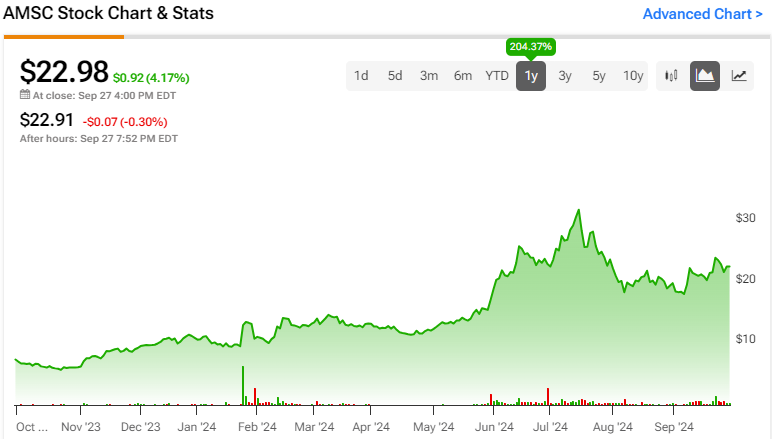Click the -$0.07 (-0.30%) after-hours change
This screenshot has width=772, height=439.
(x=125, y=122)
